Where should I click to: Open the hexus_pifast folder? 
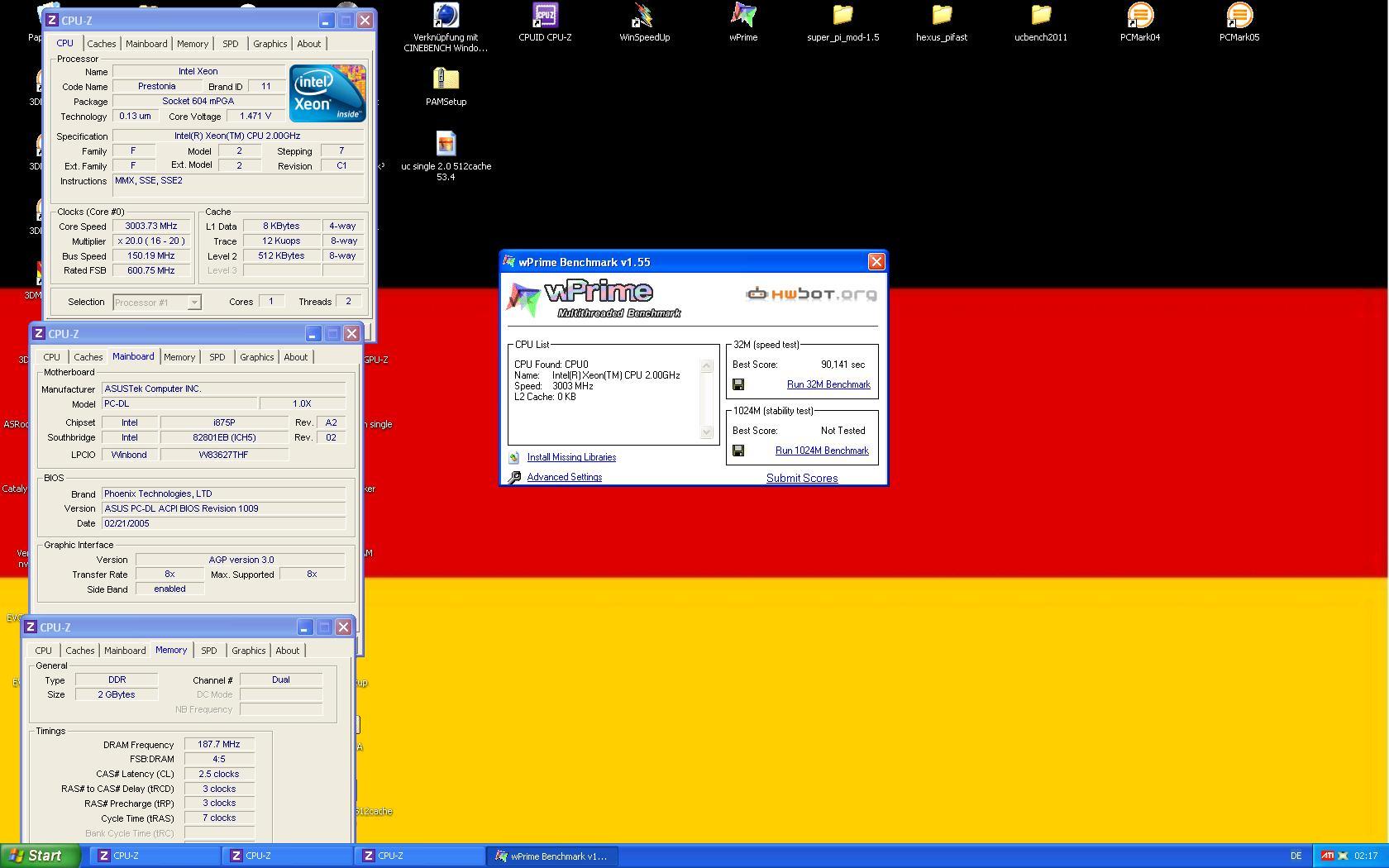942,17
